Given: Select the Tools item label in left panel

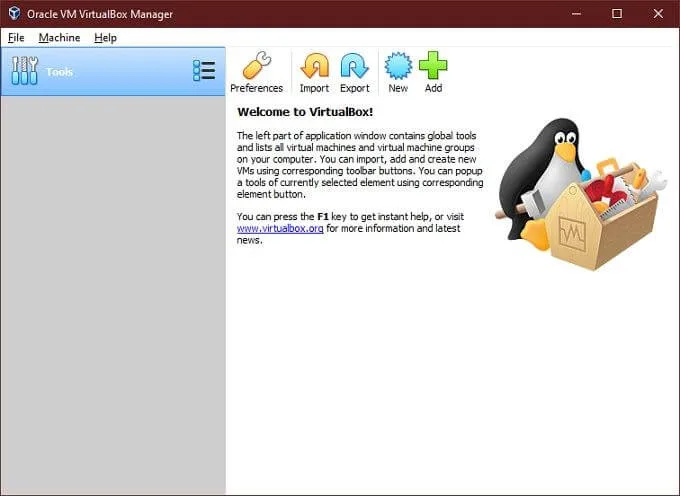Looking at the screenshot, I should (x=59, y=72).
